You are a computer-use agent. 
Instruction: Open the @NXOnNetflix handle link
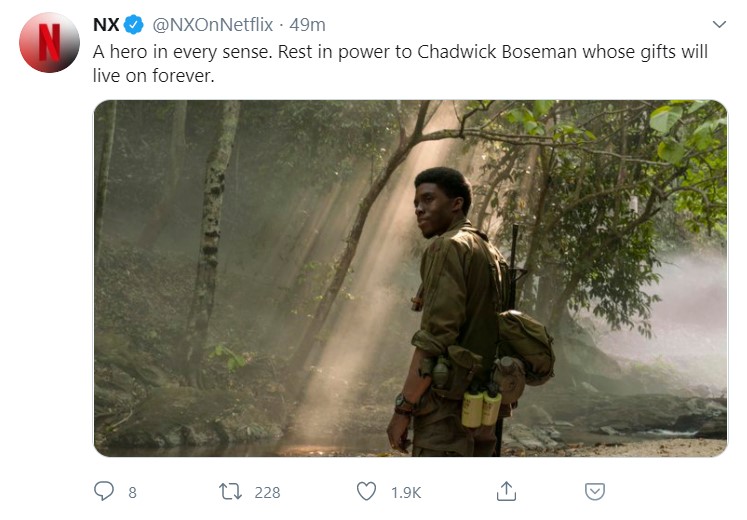[212, 25]
